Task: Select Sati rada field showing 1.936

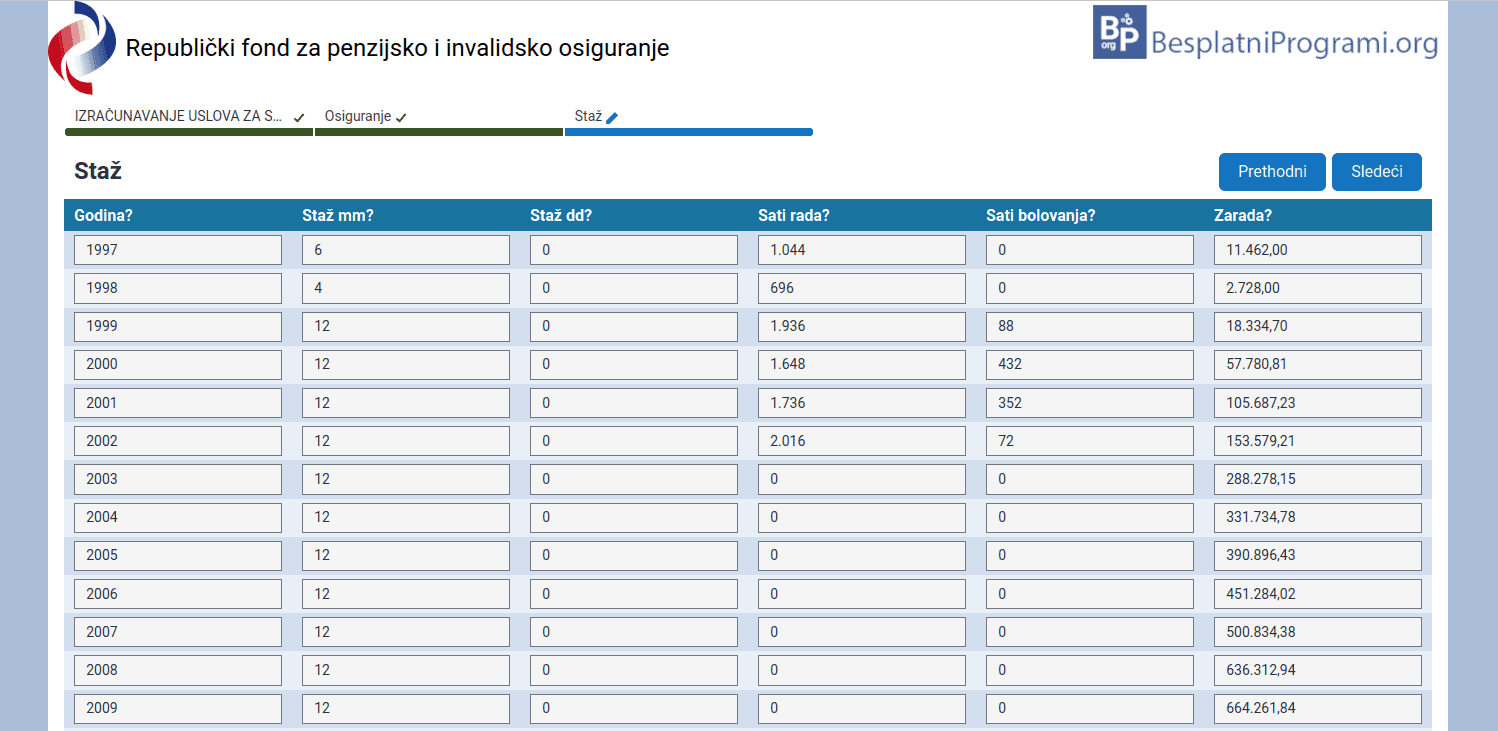Action: (862, 326)
